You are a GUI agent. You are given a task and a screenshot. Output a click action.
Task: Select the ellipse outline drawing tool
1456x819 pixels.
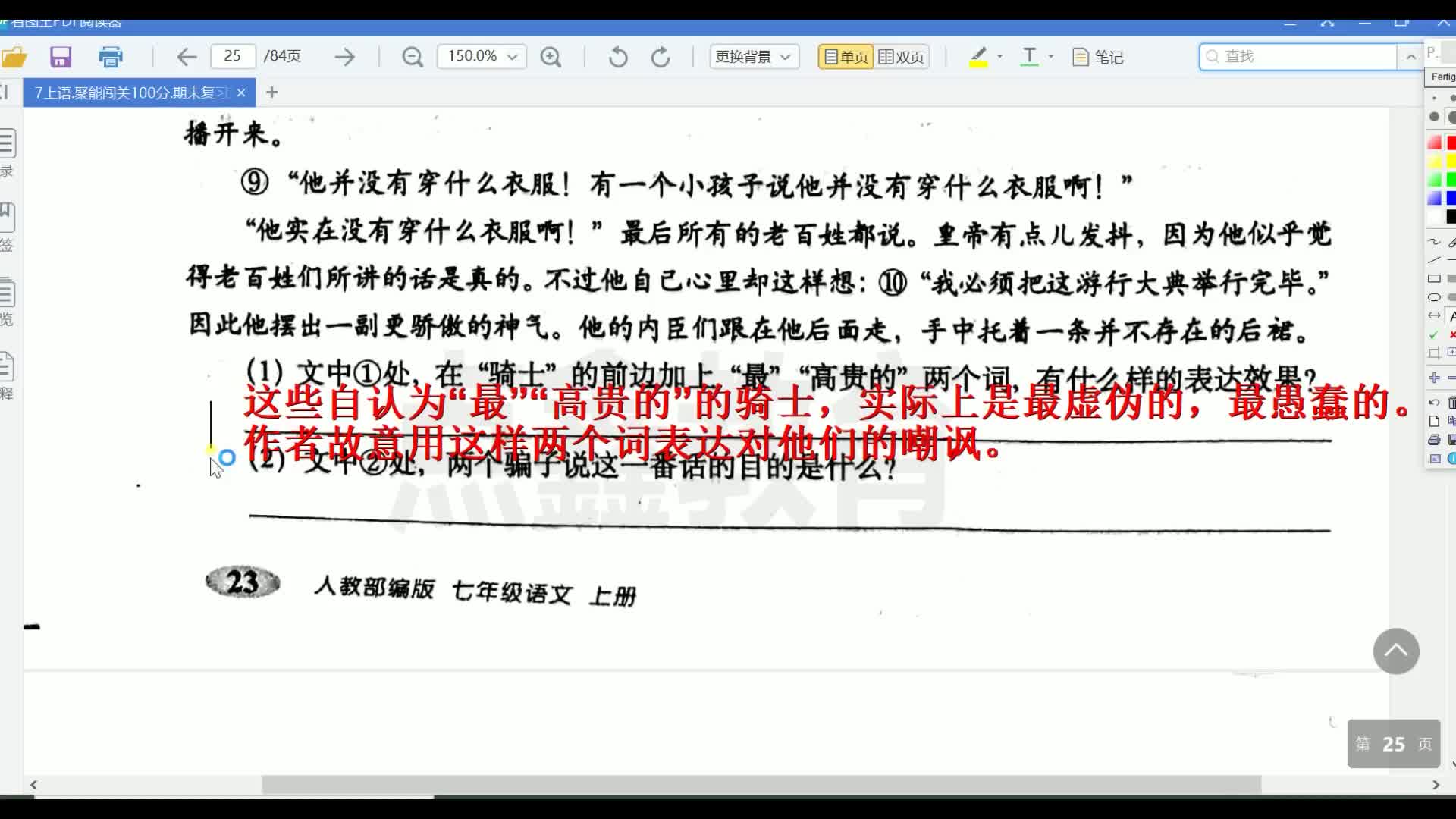(x=1434, y=297)
